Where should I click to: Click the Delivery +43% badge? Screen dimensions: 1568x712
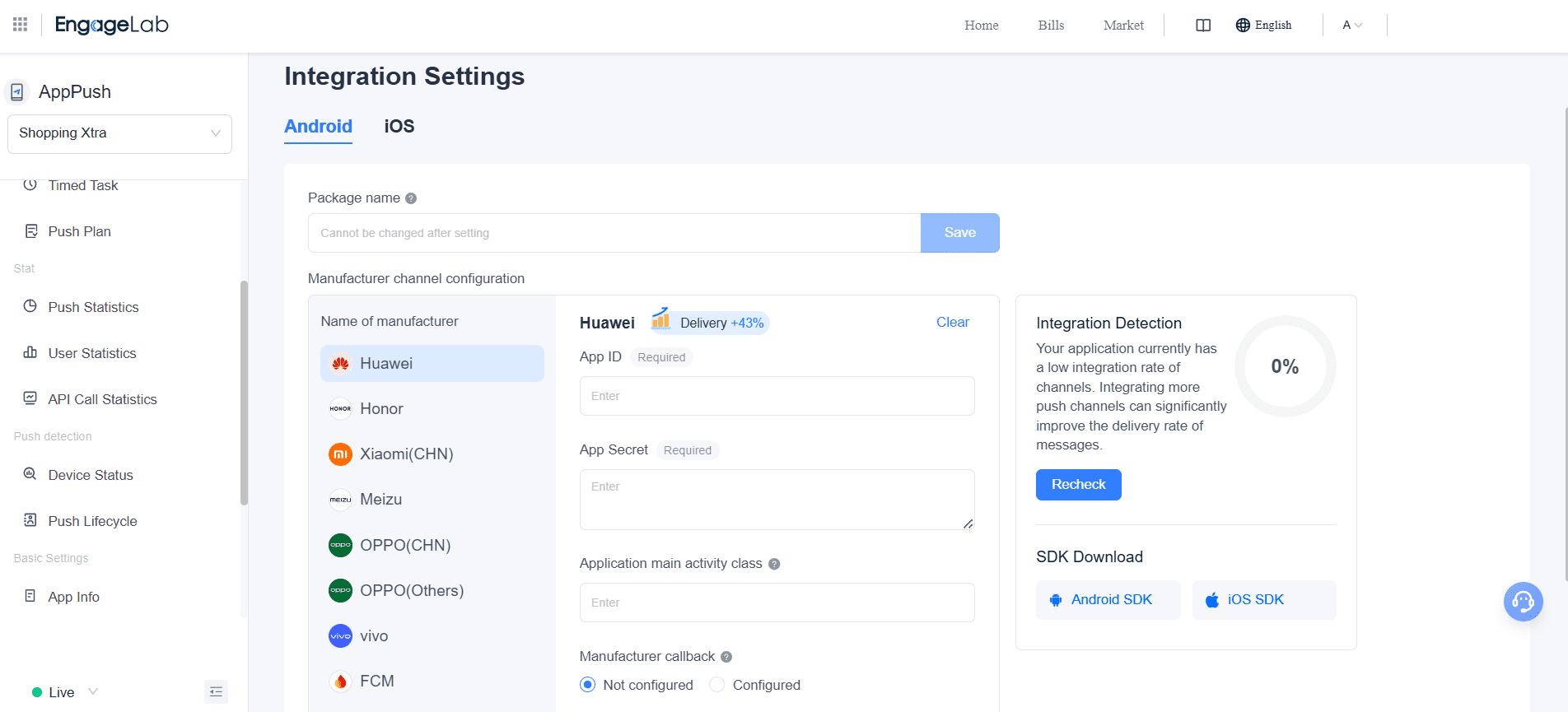710,323
